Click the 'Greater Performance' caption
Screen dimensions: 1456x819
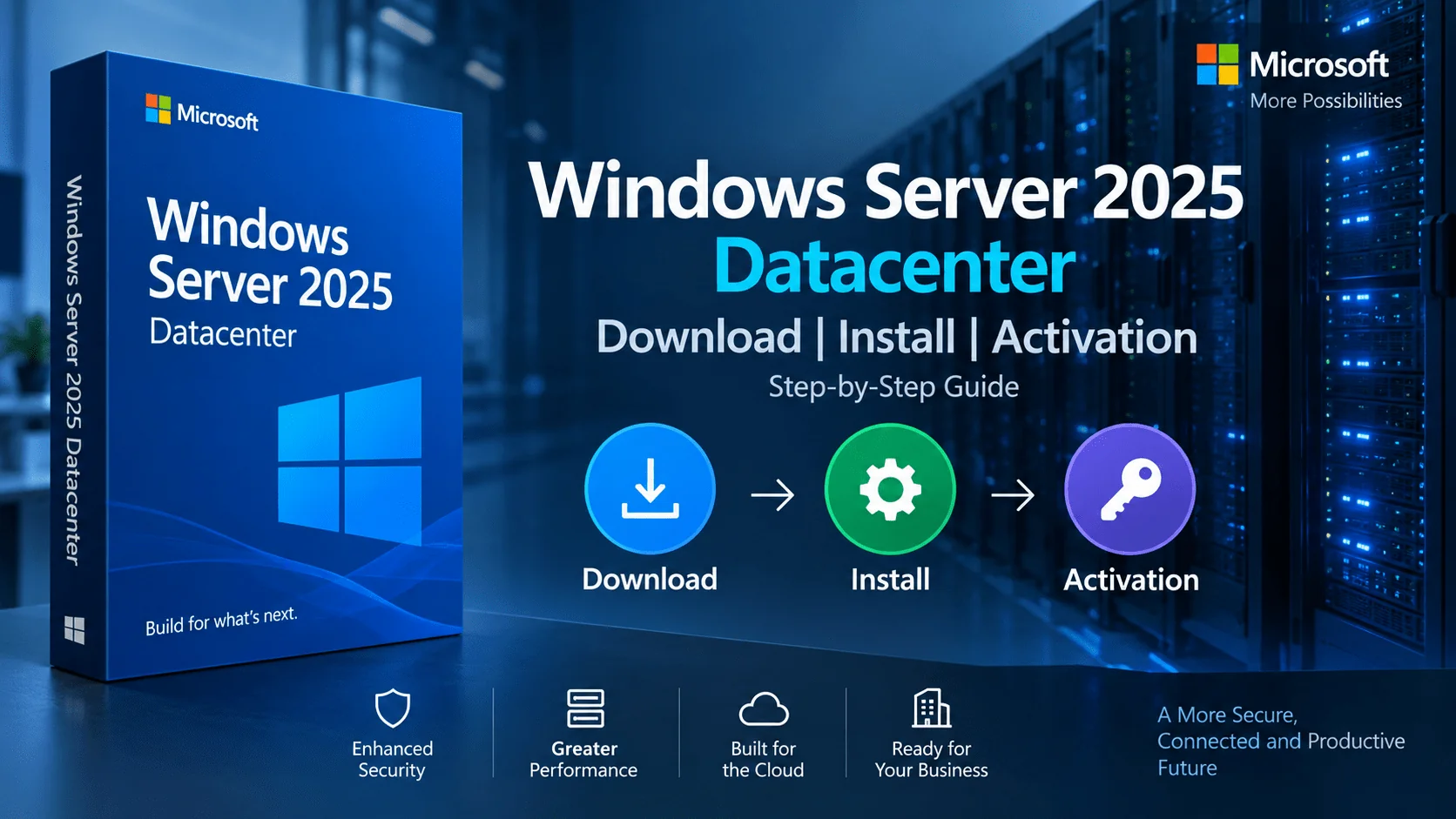pyautogui.click(x=583, y=760)
